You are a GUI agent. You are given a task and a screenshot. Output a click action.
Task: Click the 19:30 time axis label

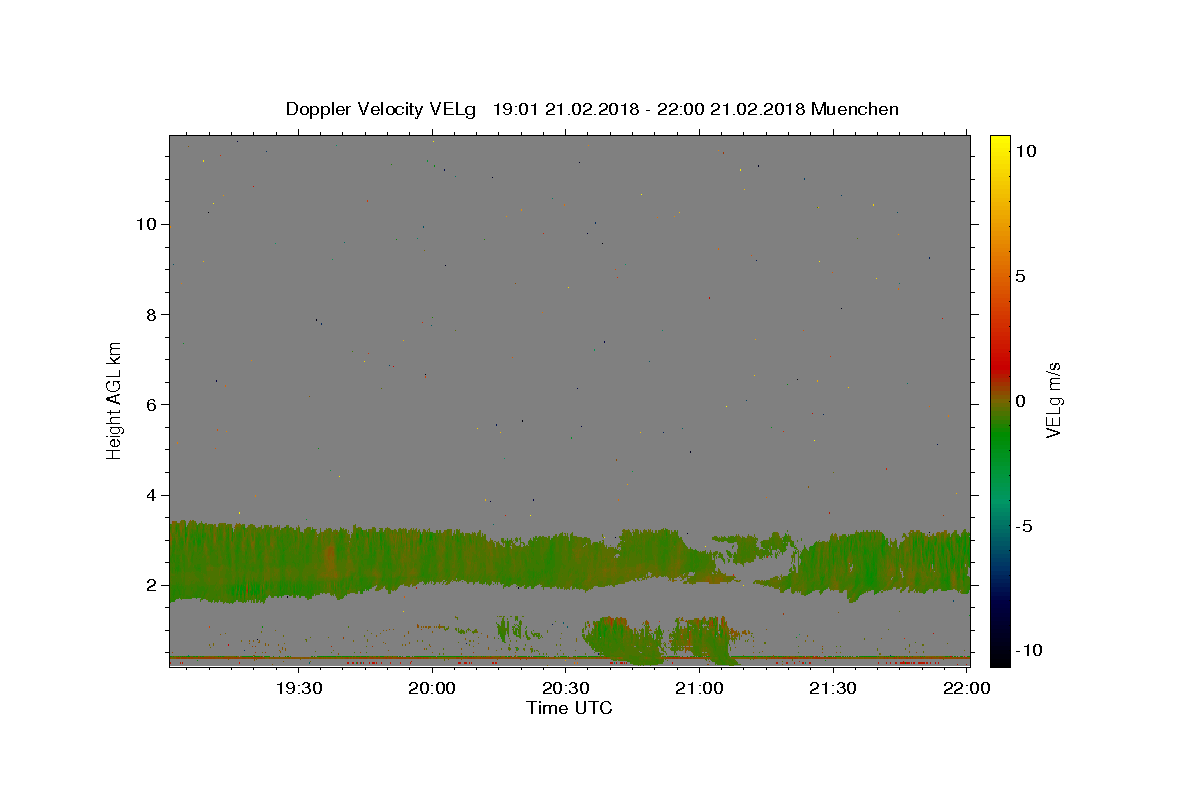coord(299,688)
